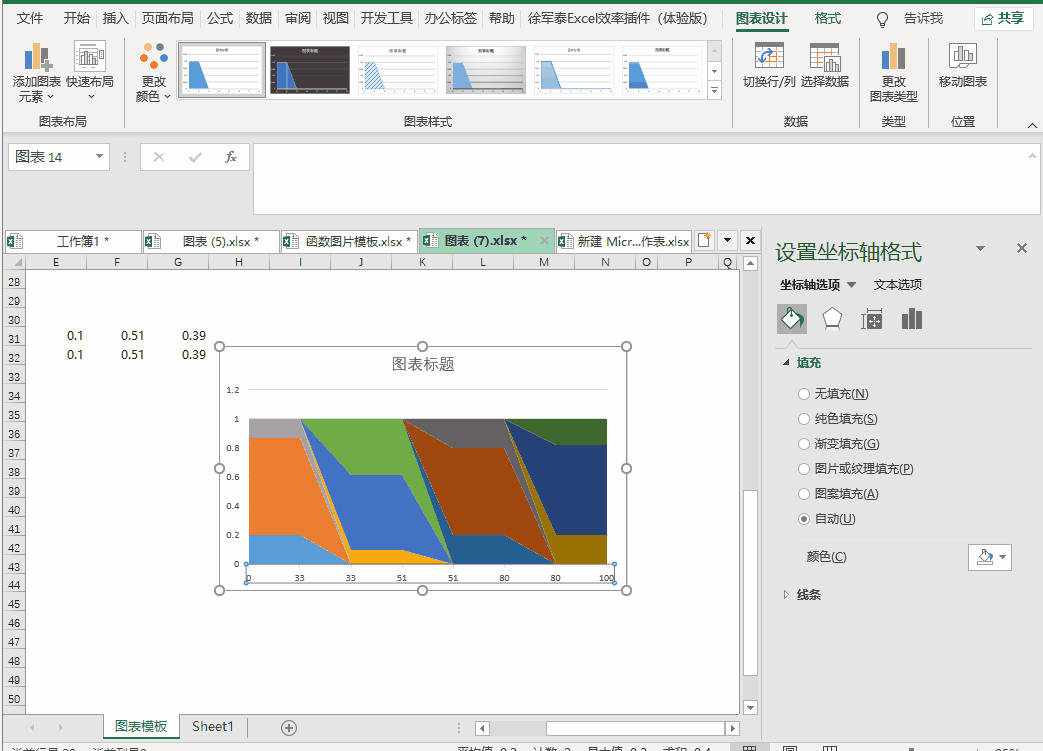The height and width of the screenshot is (751, 1043).
Task: Click the select-all corner of the grid
Action: (x=17, y=262)
